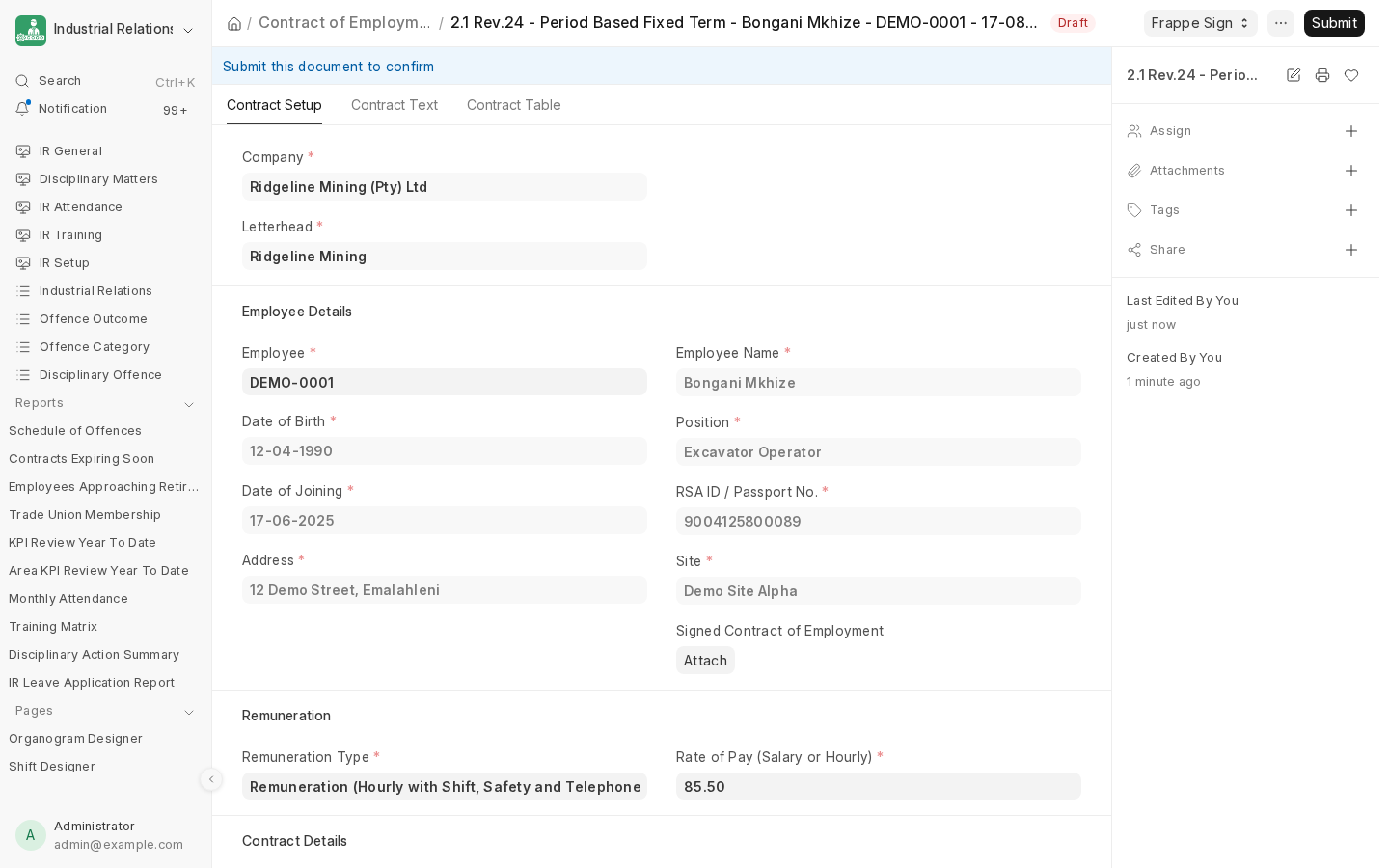Open the Remuneration Type select
Image resolution: width=1389 pixels, height=868 pixels.
445,787
